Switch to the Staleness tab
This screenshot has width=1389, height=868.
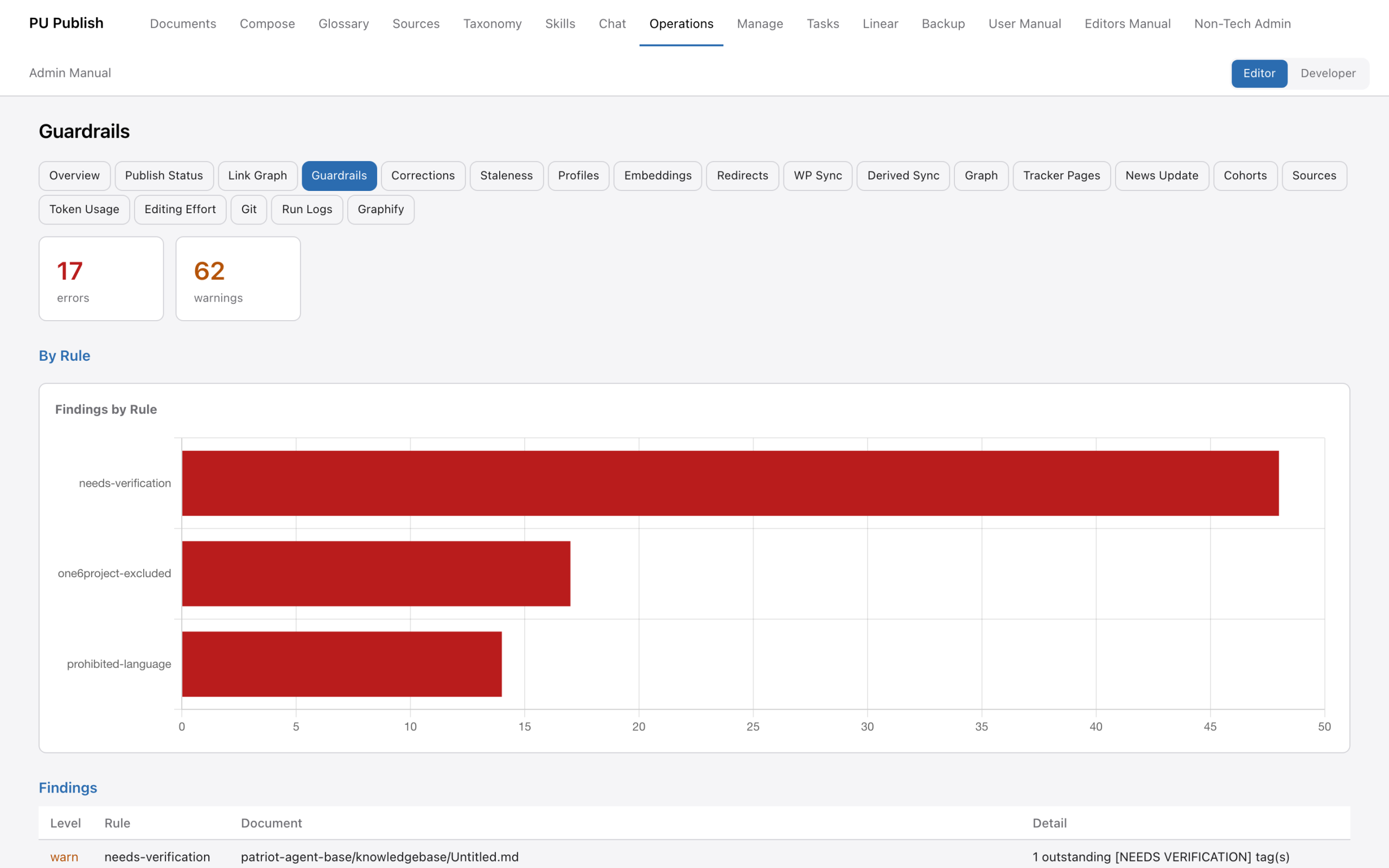[x=506, y=176]
